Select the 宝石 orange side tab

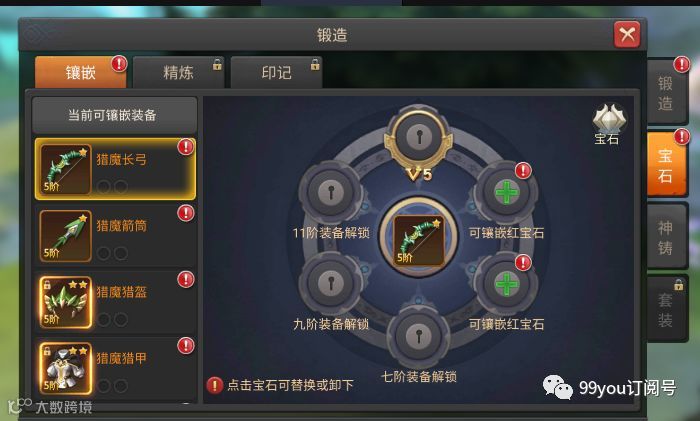666,164
